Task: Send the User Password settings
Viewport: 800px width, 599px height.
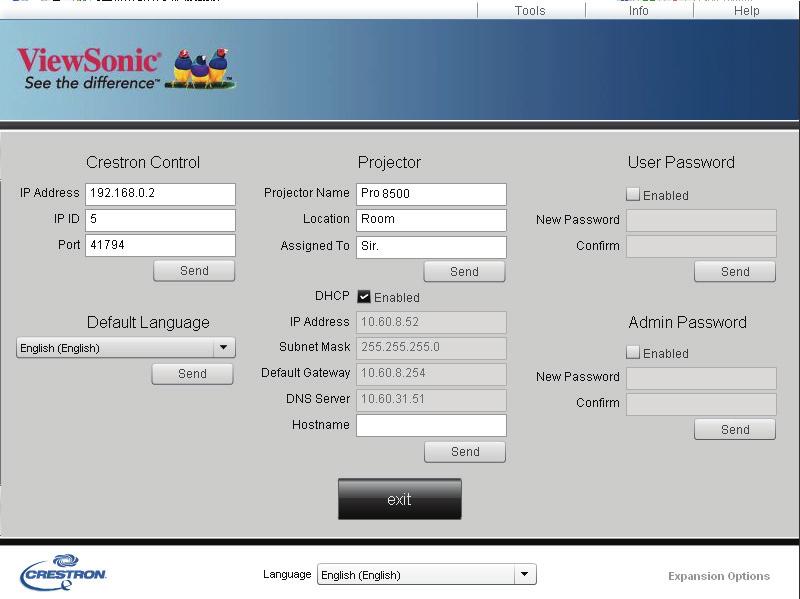Action: click(735, 272)
